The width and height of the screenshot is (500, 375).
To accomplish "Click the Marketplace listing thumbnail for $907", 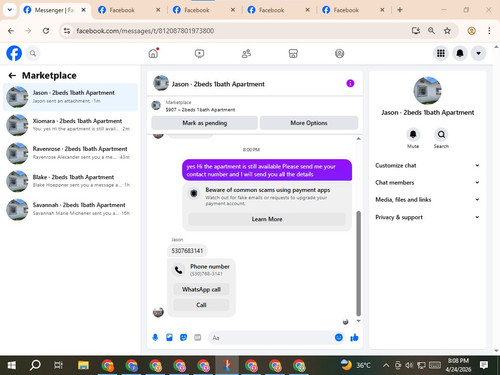I will click(156, 105).
